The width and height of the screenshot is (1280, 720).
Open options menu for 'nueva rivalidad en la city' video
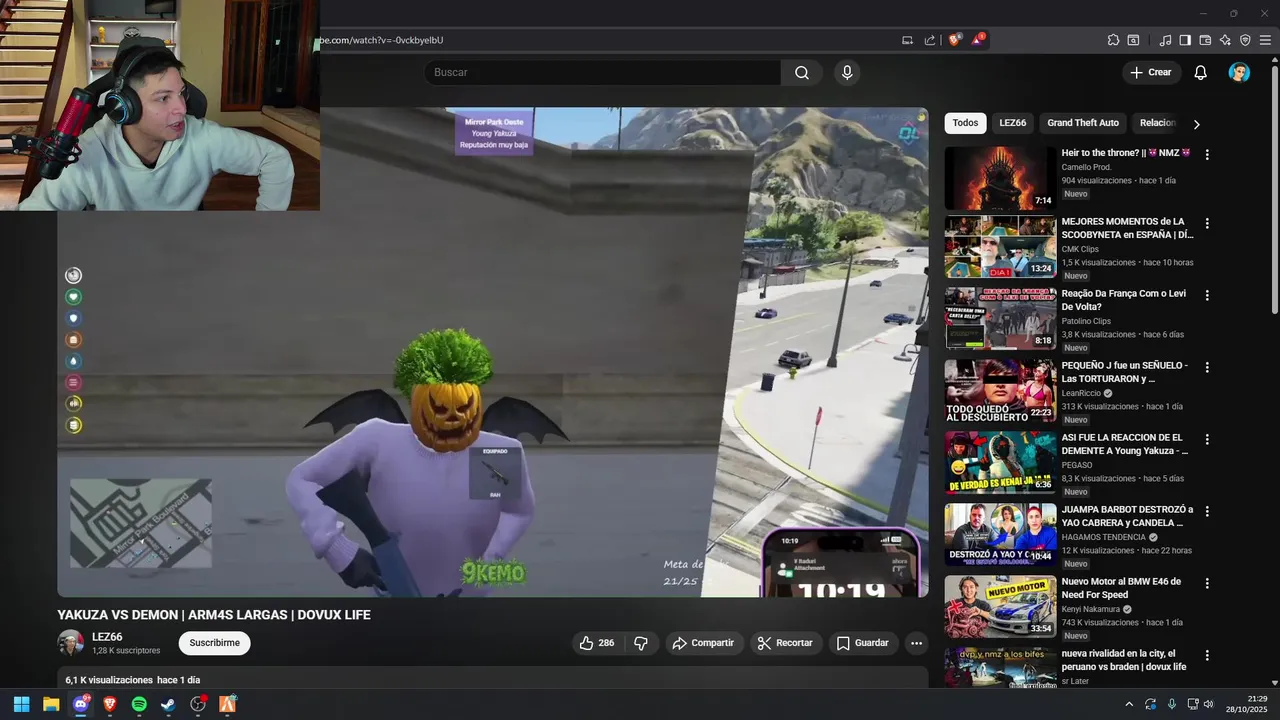pyautogui.click(x=1207, y=655)
